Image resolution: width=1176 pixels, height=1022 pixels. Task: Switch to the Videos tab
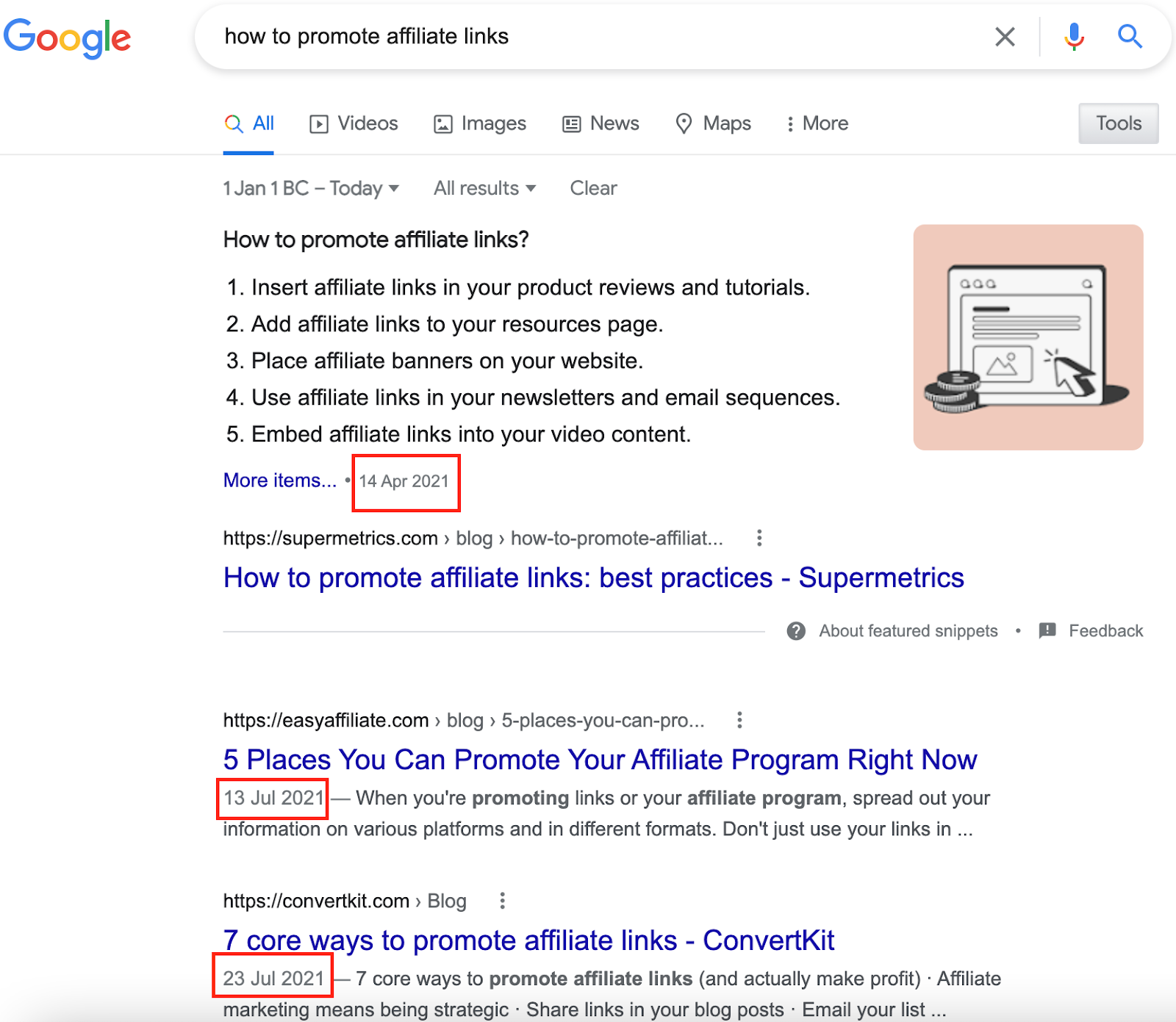[x=354, y=123]
